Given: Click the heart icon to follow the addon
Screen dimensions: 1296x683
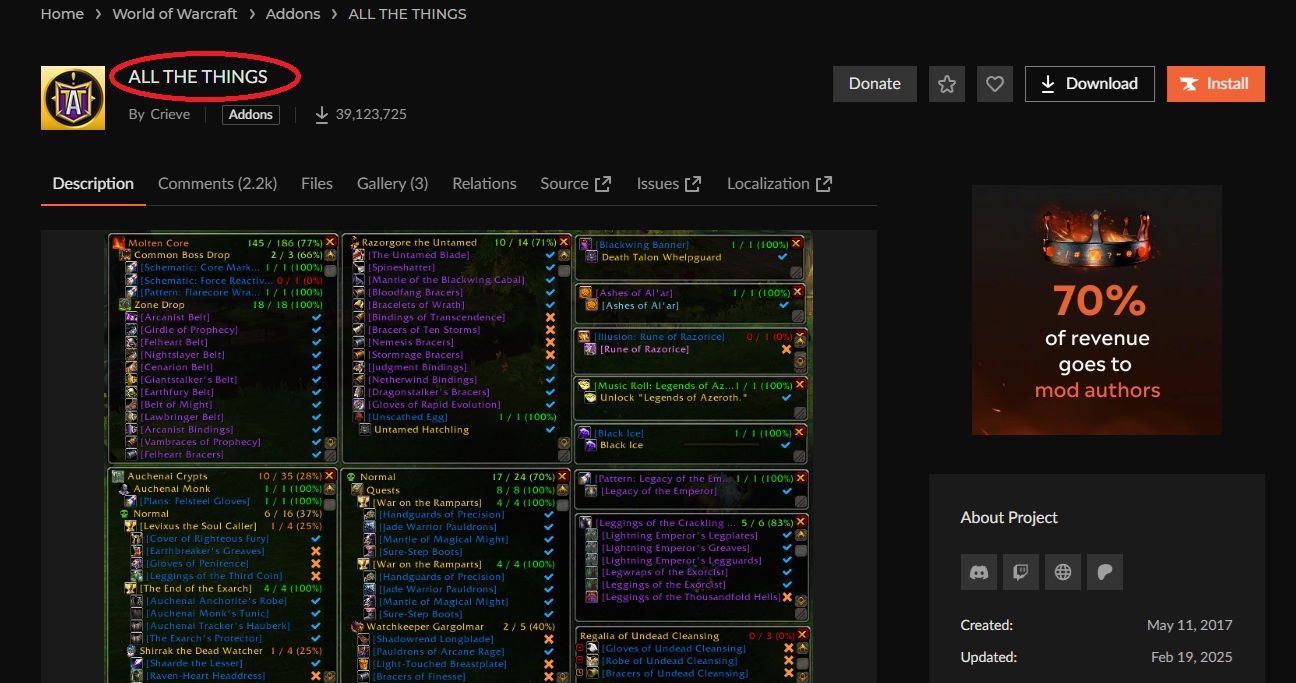Looking at the screenshot, I should tap(995, 84).
